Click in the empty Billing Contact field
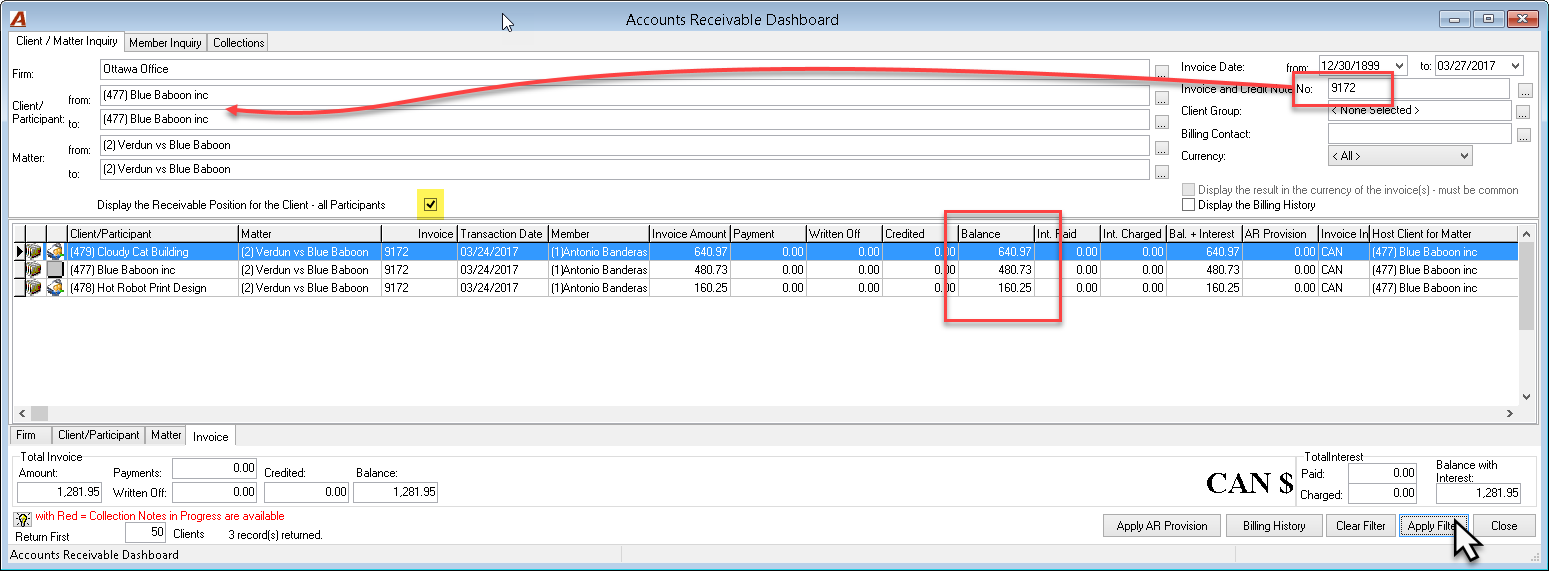1549x571 pixels. (x=1418, y=133)
